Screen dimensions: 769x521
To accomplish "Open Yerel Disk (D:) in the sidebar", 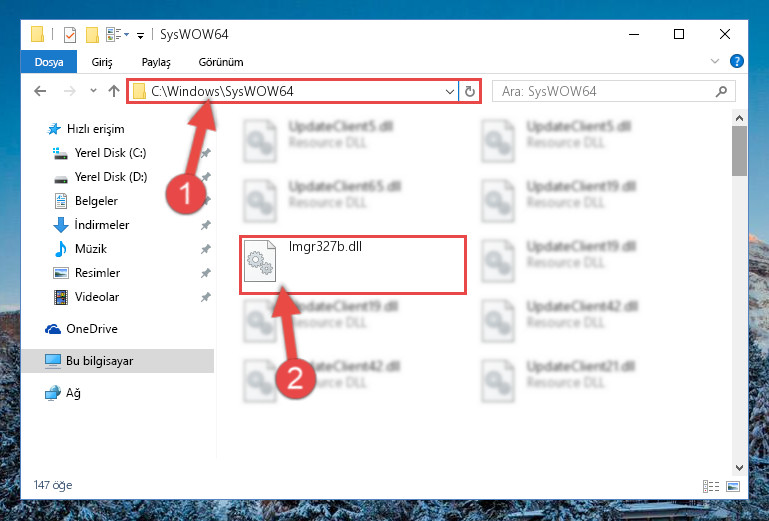I will click(111, 177).
